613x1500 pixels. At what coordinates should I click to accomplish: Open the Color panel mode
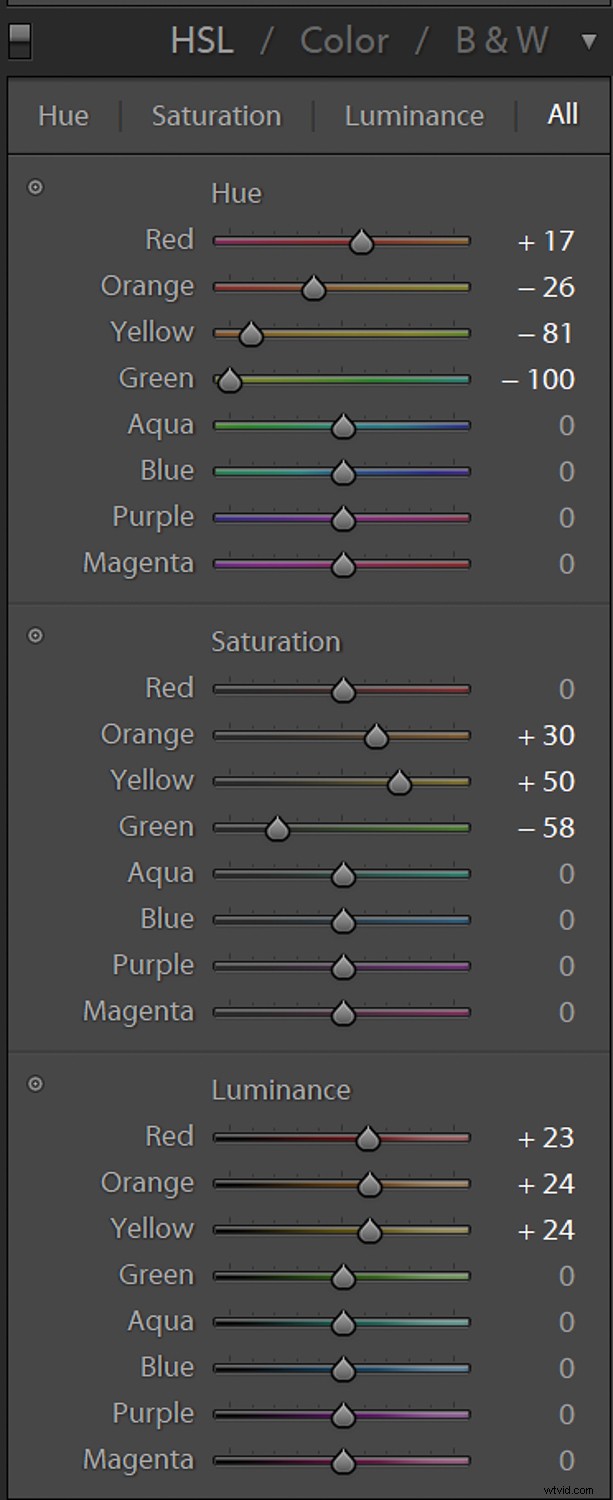[344, 41]
